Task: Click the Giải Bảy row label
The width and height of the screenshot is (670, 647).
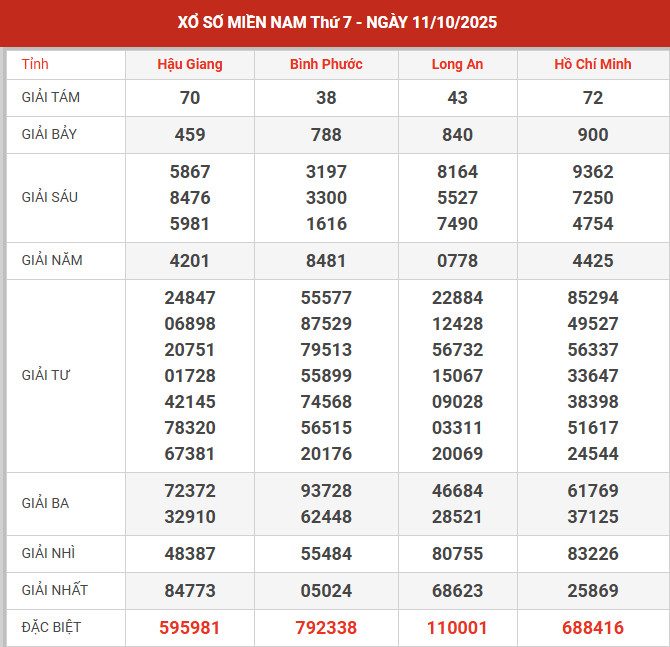Action: 52,134
